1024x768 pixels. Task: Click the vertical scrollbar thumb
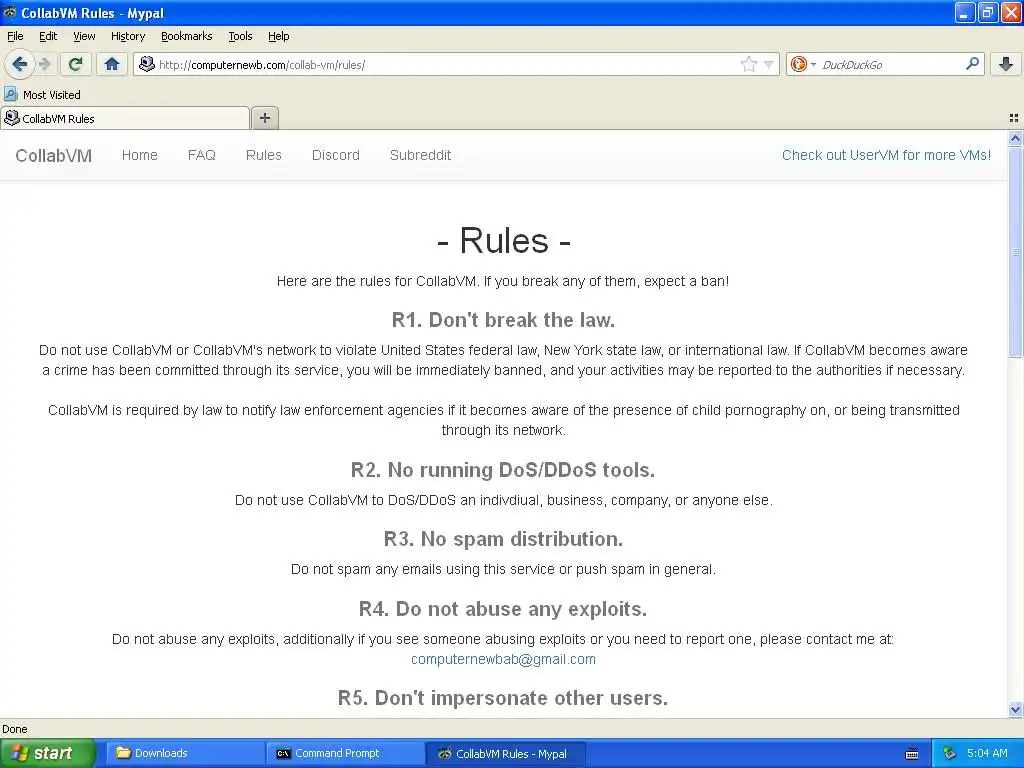1015,251
